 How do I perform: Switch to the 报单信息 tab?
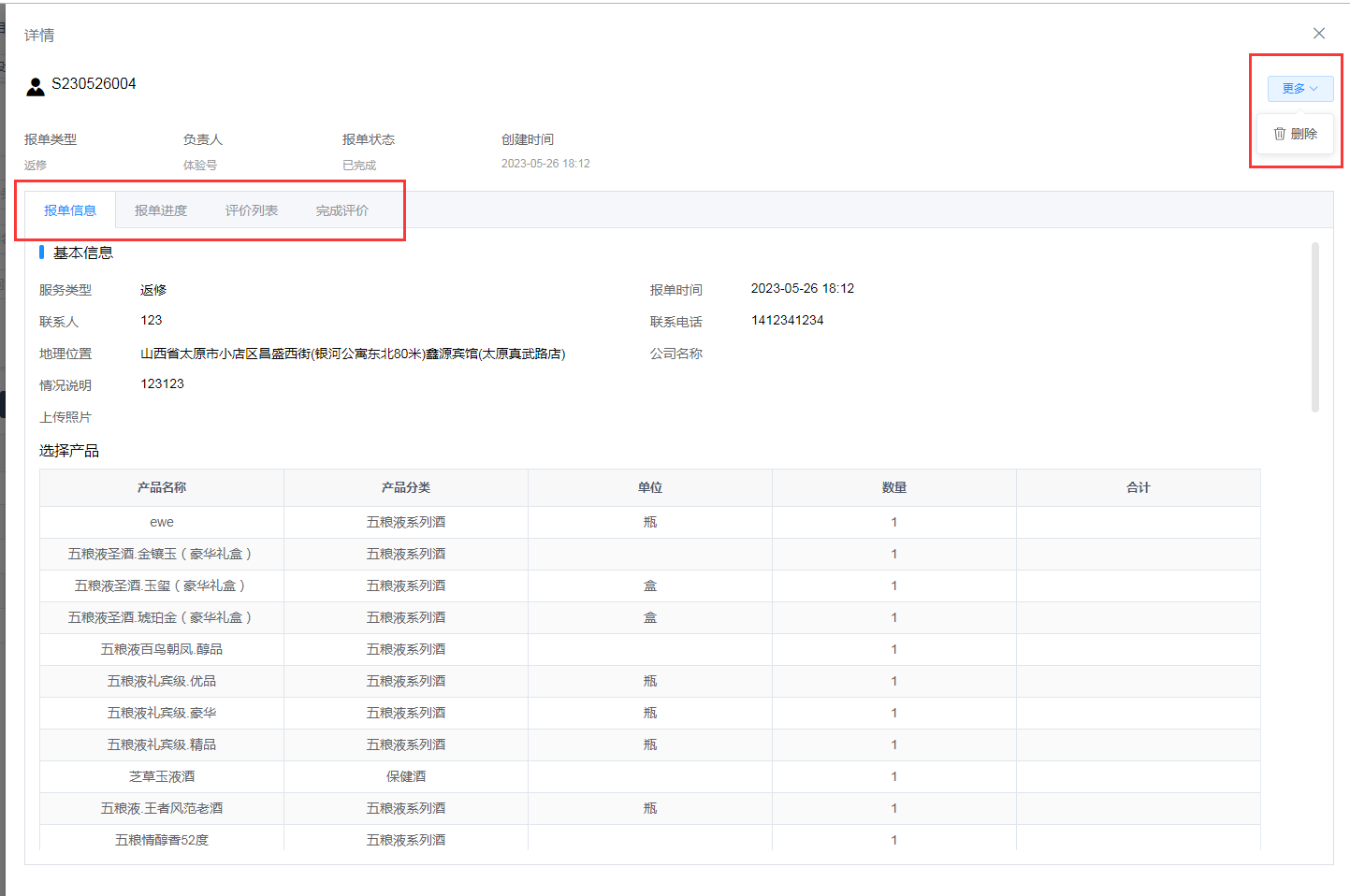70,210
